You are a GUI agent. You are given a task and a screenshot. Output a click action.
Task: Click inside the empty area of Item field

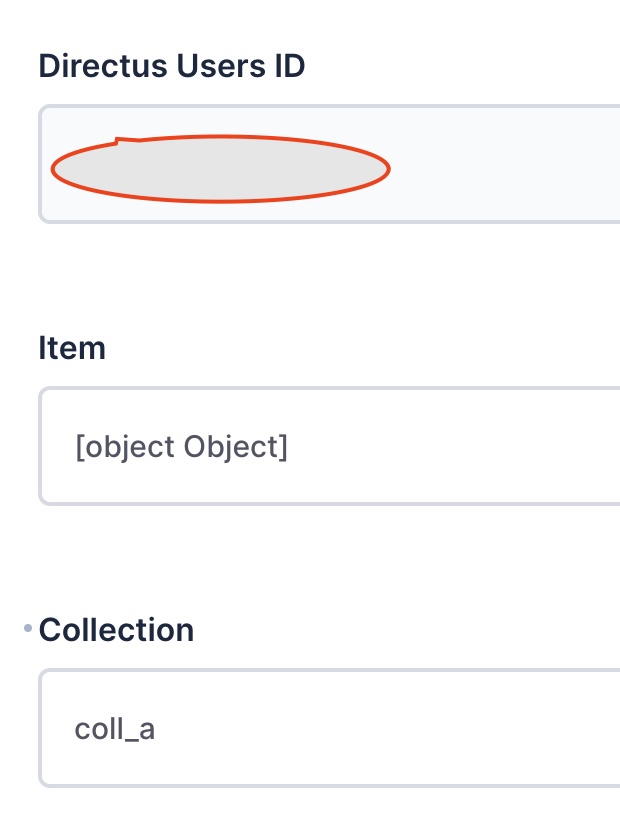[450, 446]
